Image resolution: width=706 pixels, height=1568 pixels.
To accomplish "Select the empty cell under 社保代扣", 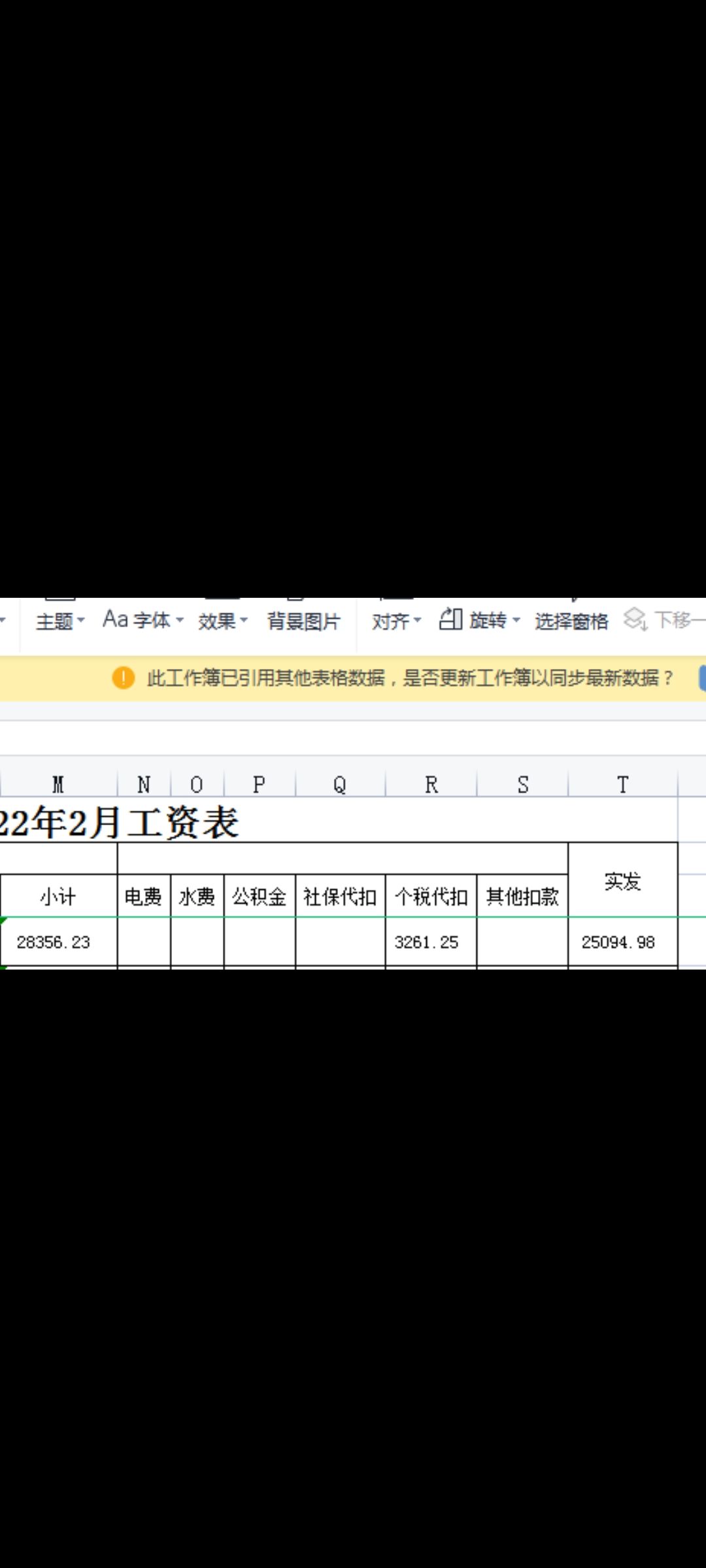I will [x=340, y=941].
